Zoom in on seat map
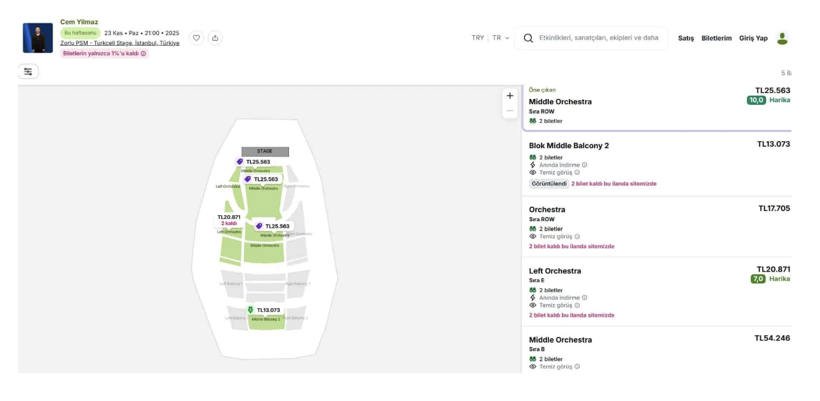820x401 pixels. tap(510, 96)
